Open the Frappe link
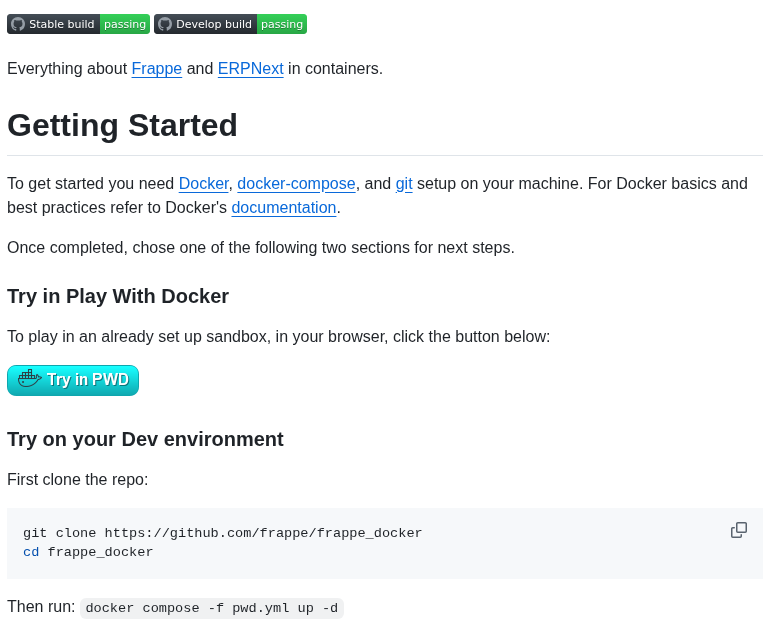 (157, 69)
